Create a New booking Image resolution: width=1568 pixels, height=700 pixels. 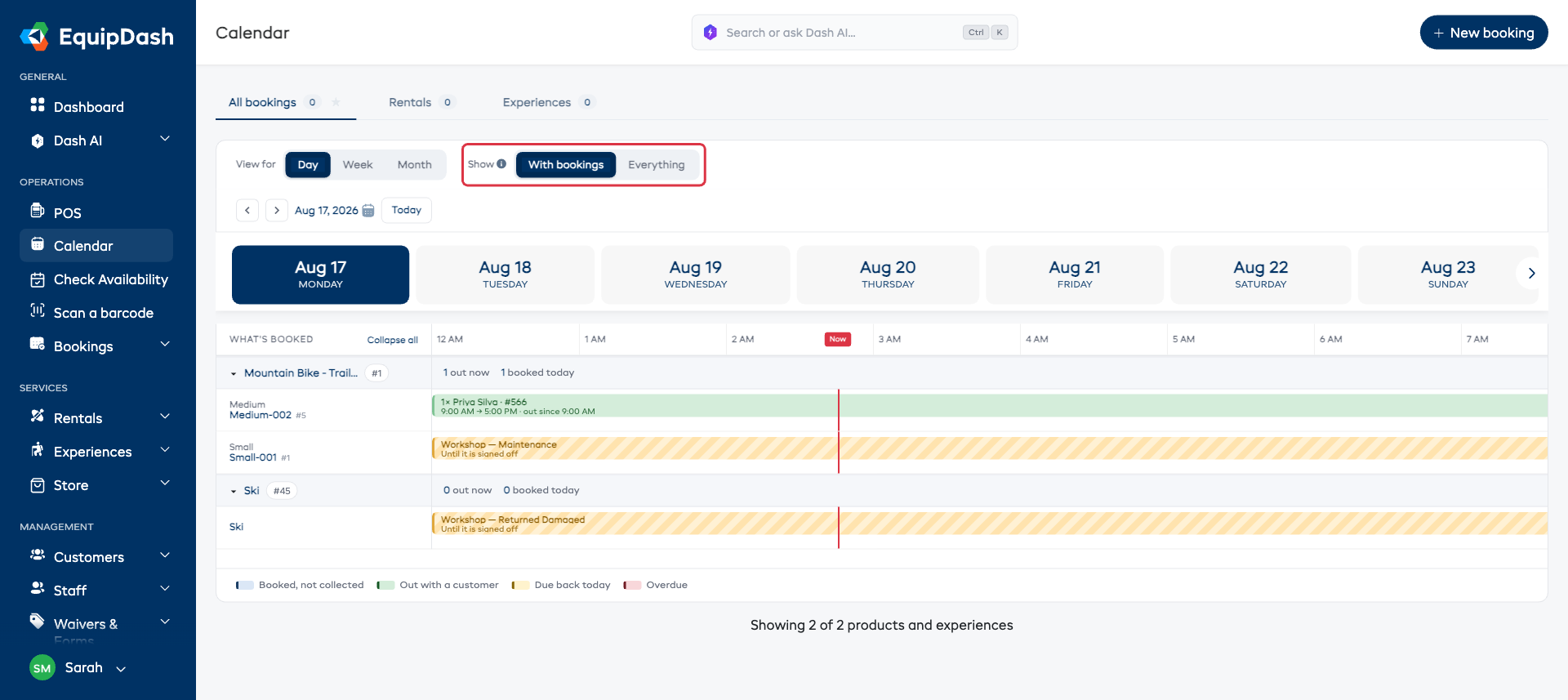(1484, 33)
